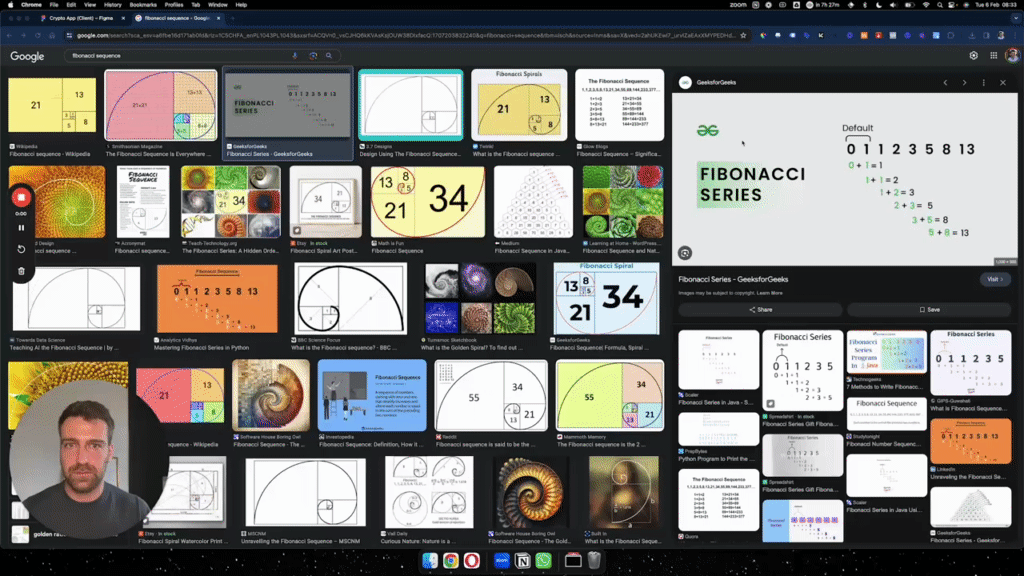Viewport: 1024px width, 576px height.
Task: Delete the recording with the trash icon
Action: pyautogui.click(x=21, y=271)
